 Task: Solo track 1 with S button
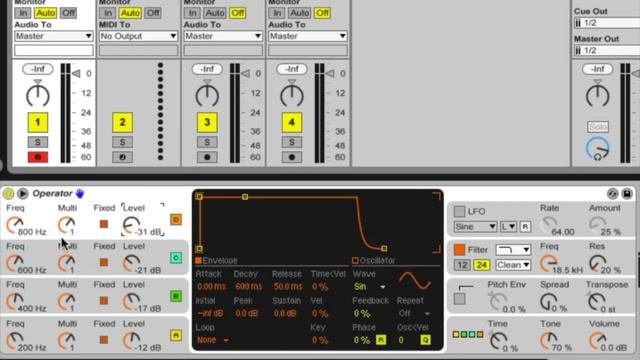pyautogui.click(x=38, y=142)
